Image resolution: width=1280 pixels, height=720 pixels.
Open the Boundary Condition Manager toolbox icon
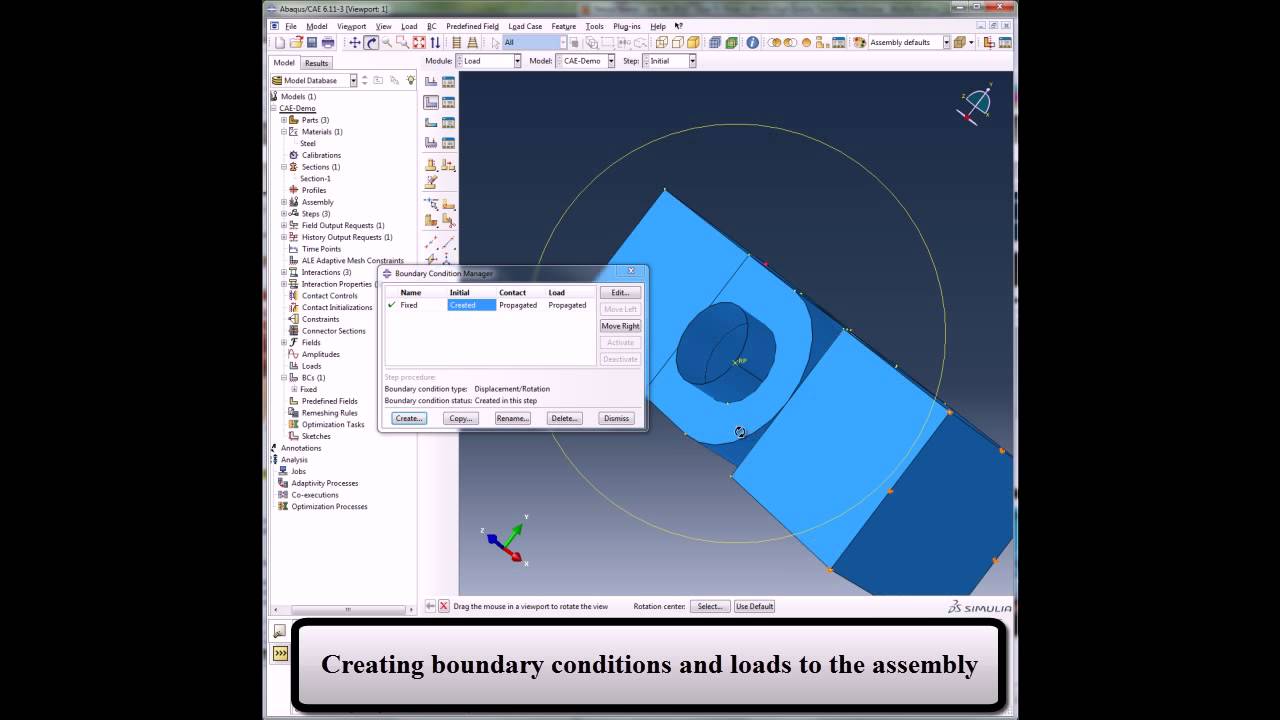point(448,102)
